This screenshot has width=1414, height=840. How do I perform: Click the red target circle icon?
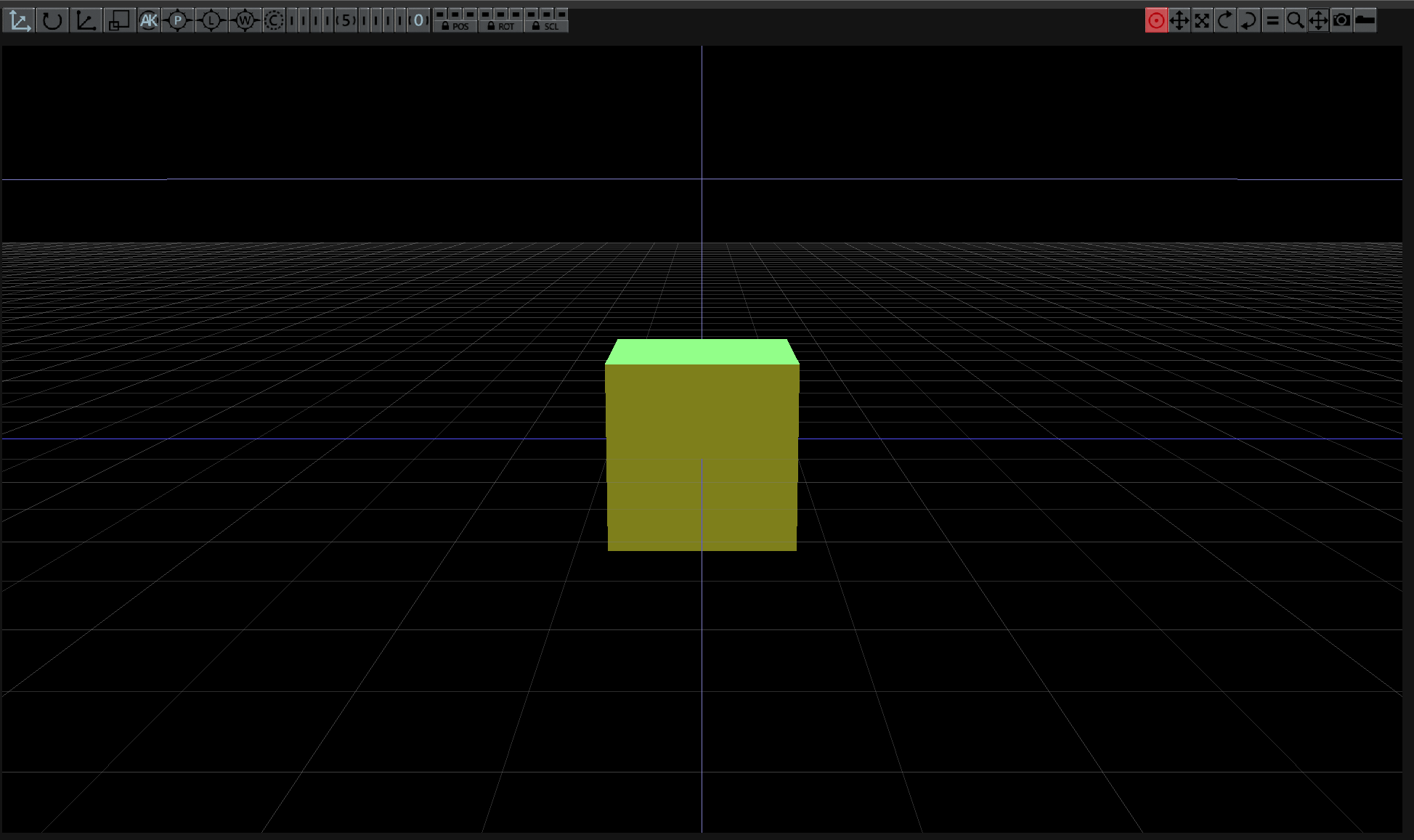pyautogui.click(x=1156, y=20)
